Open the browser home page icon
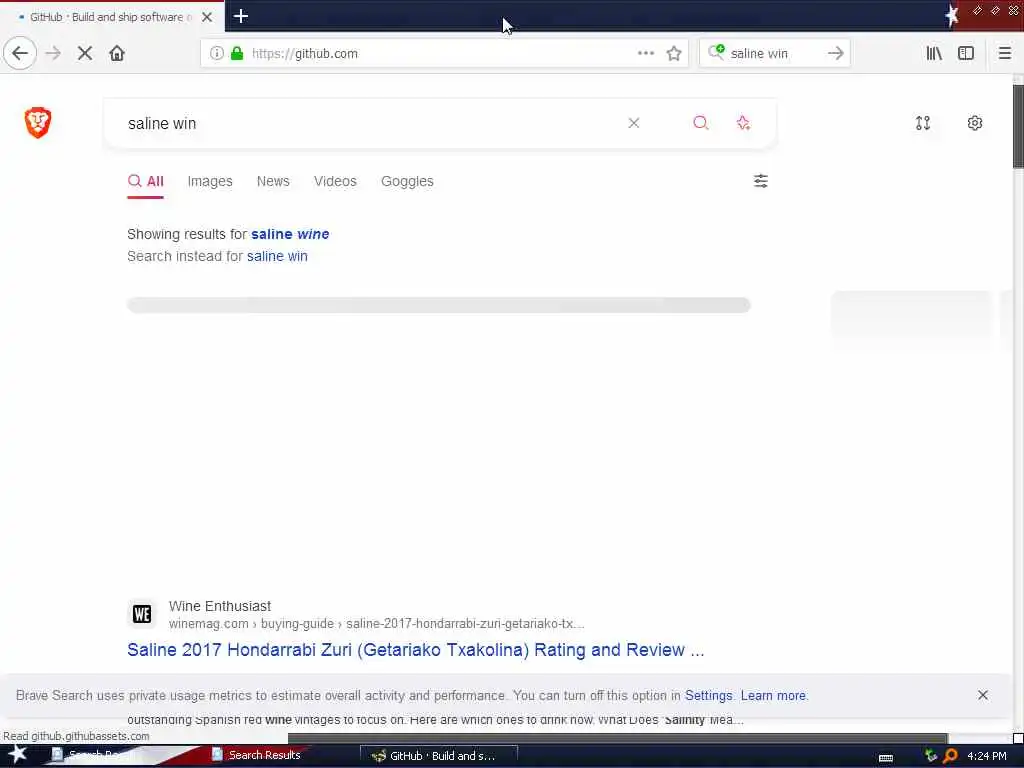 click(117, 54)
